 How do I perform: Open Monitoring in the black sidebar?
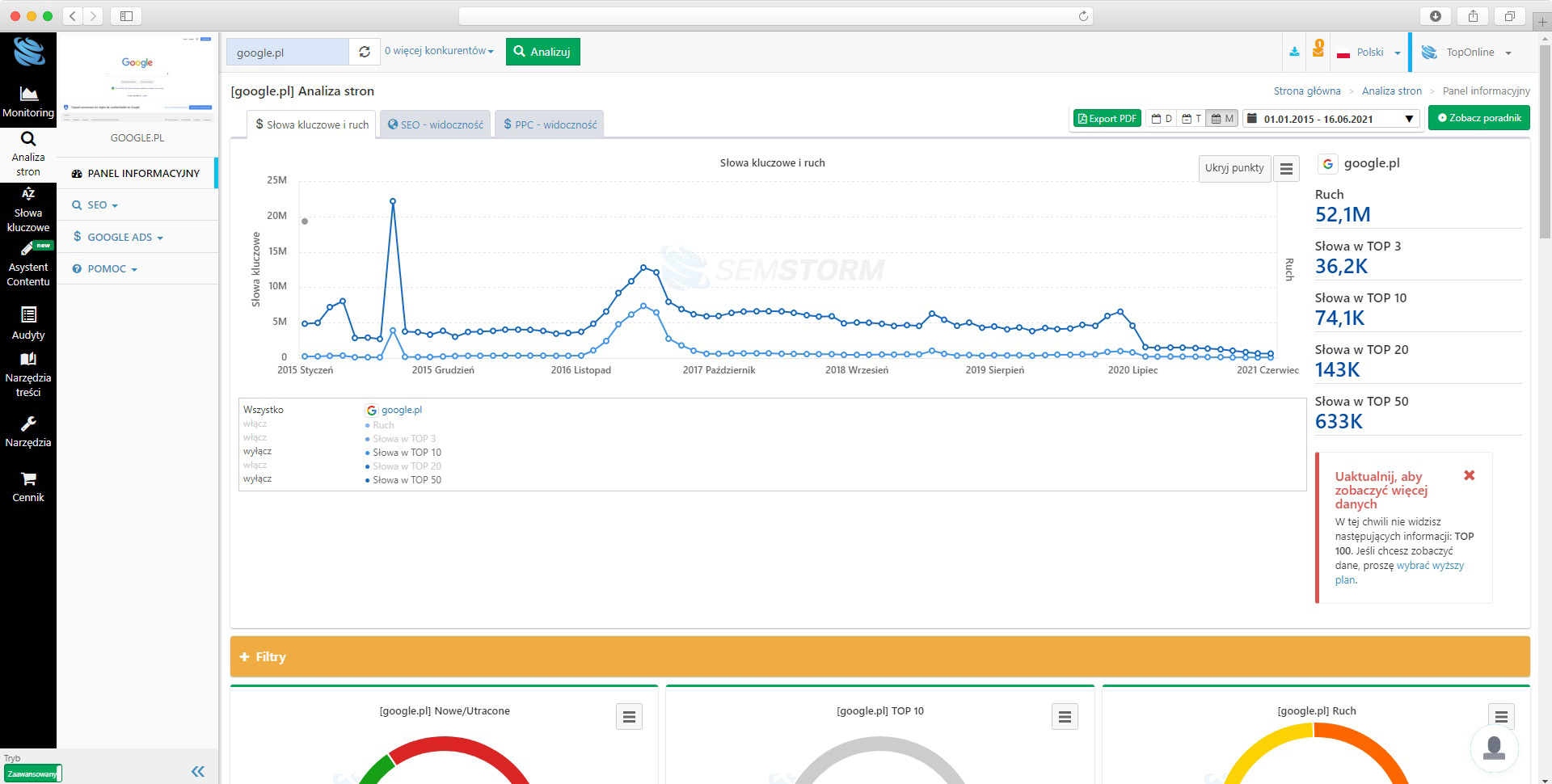[28, 103]
